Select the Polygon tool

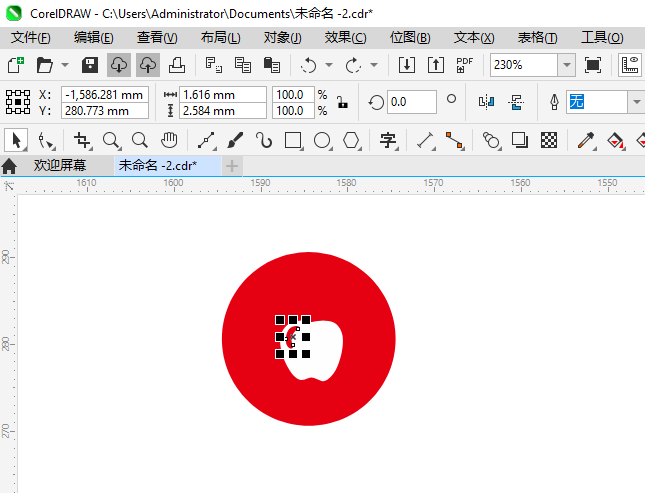pyautogui.click(x=352, y=140)
